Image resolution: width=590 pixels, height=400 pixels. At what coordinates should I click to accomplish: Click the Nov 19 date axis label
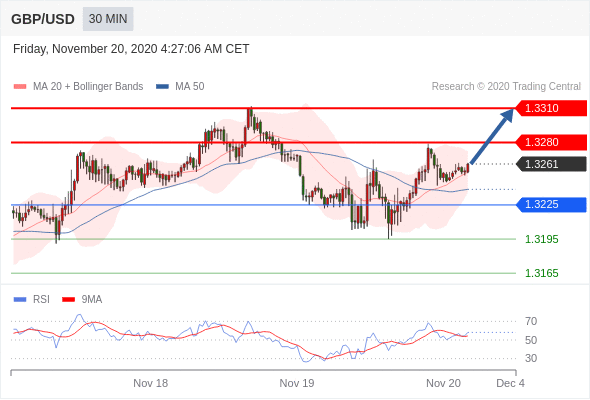point(297,383)
